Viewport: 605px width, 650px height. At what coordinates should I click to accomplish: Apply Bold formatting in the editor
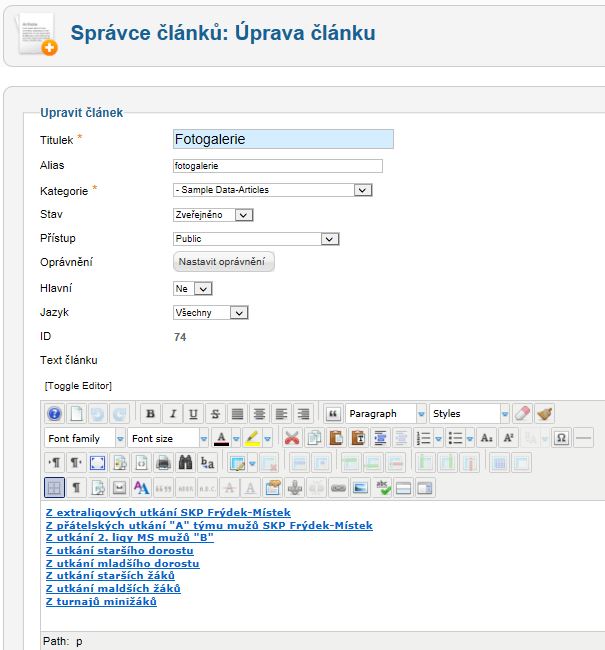(x=151, y=413)
